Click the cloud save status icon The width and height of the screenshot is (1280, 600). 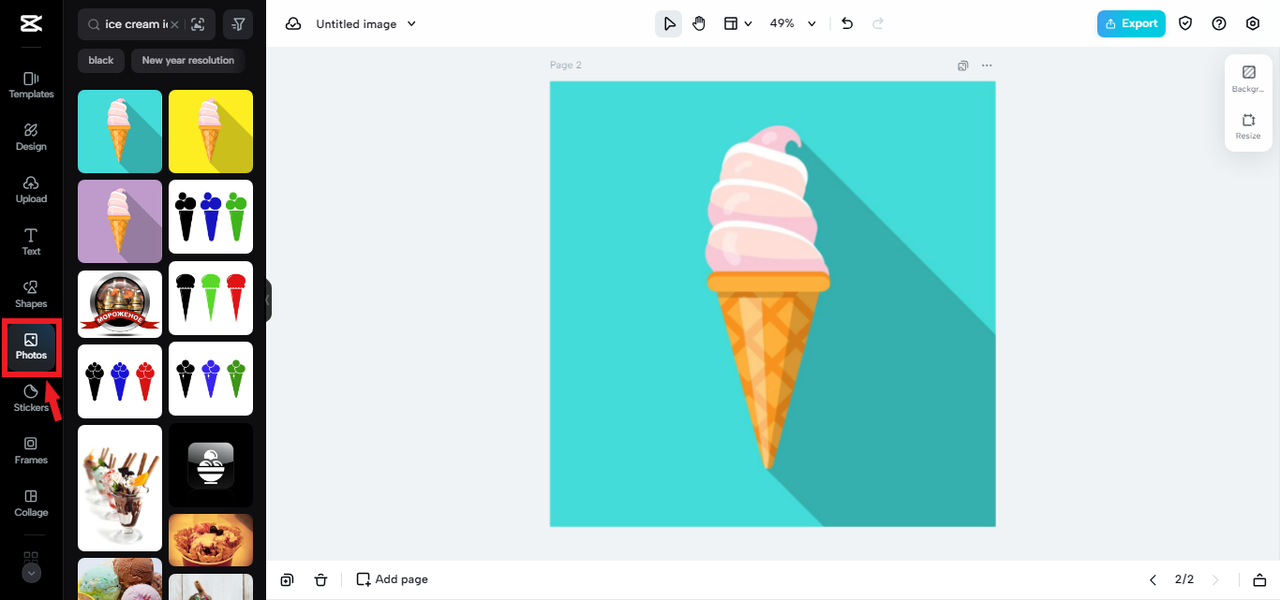[293, 24]
